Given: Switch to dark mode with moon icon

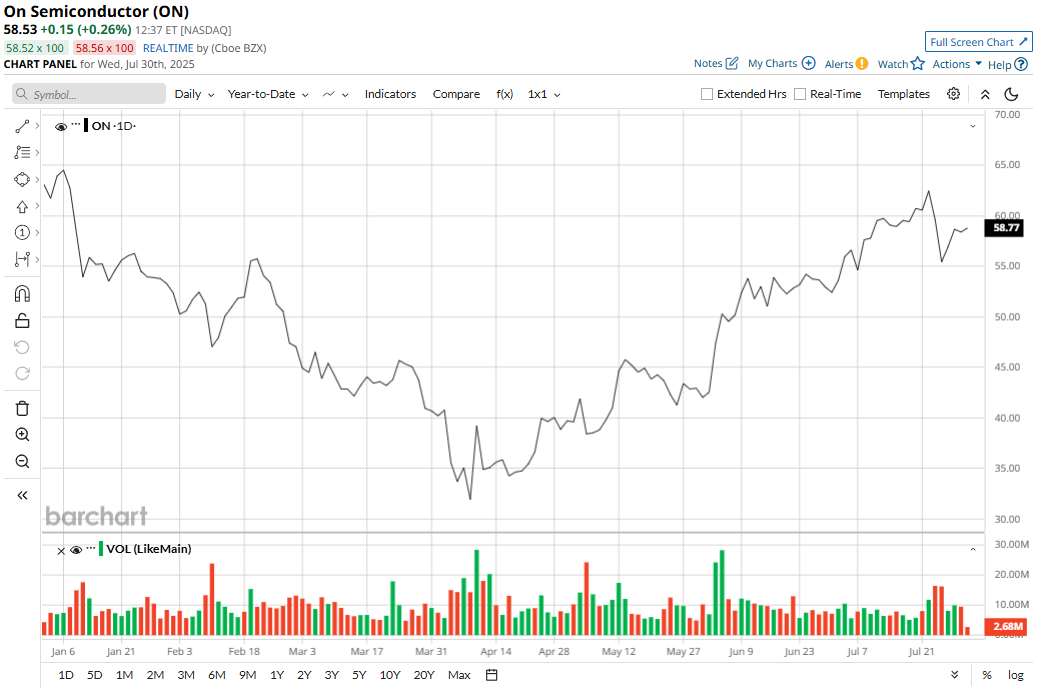Looking at the screenshot, I should tap(1011, 94).
